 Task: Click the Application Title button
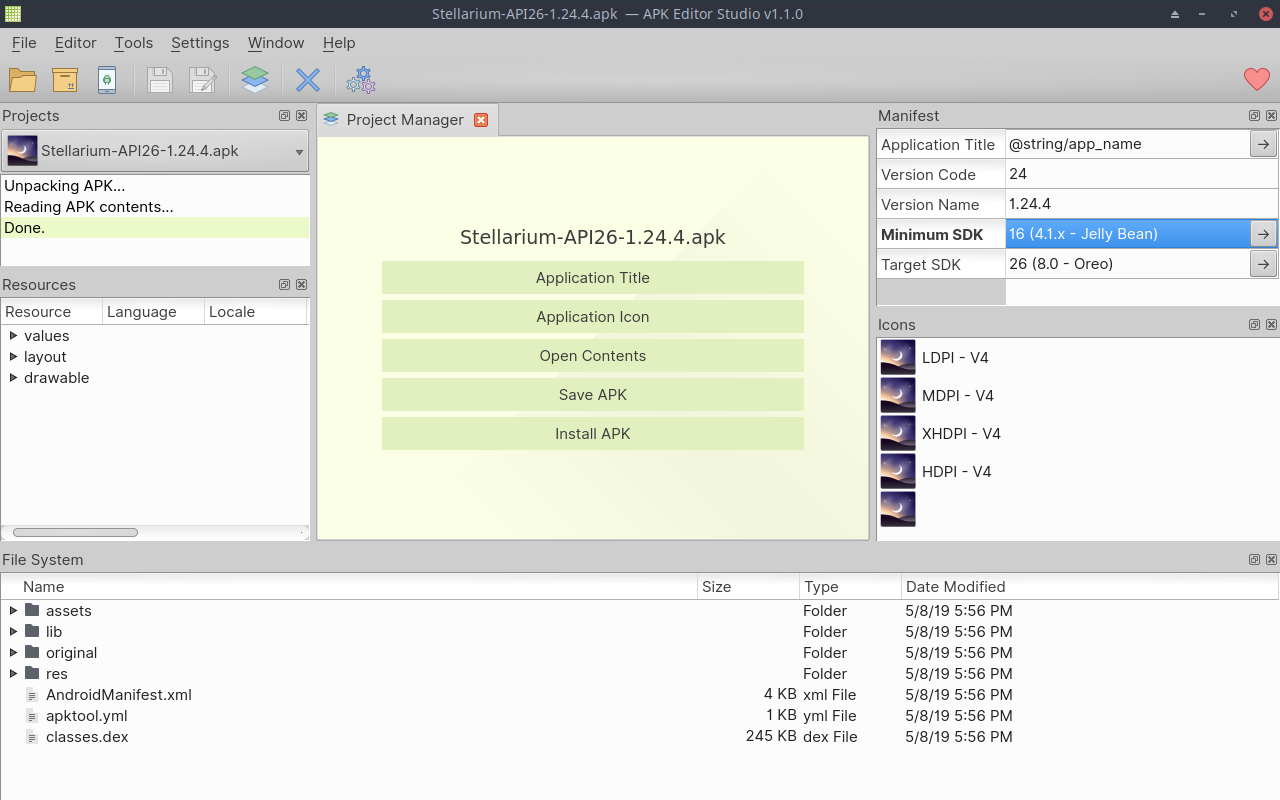[593, 278]
